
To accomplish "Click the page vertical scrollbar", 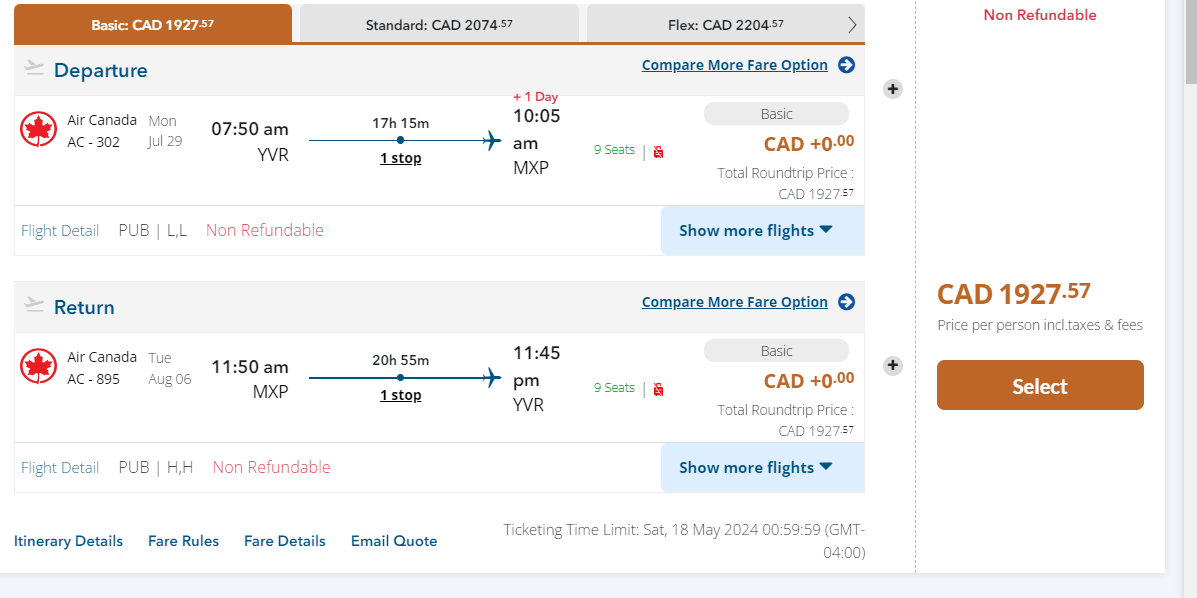I will pyautogui.click(x=1190, y=300).
